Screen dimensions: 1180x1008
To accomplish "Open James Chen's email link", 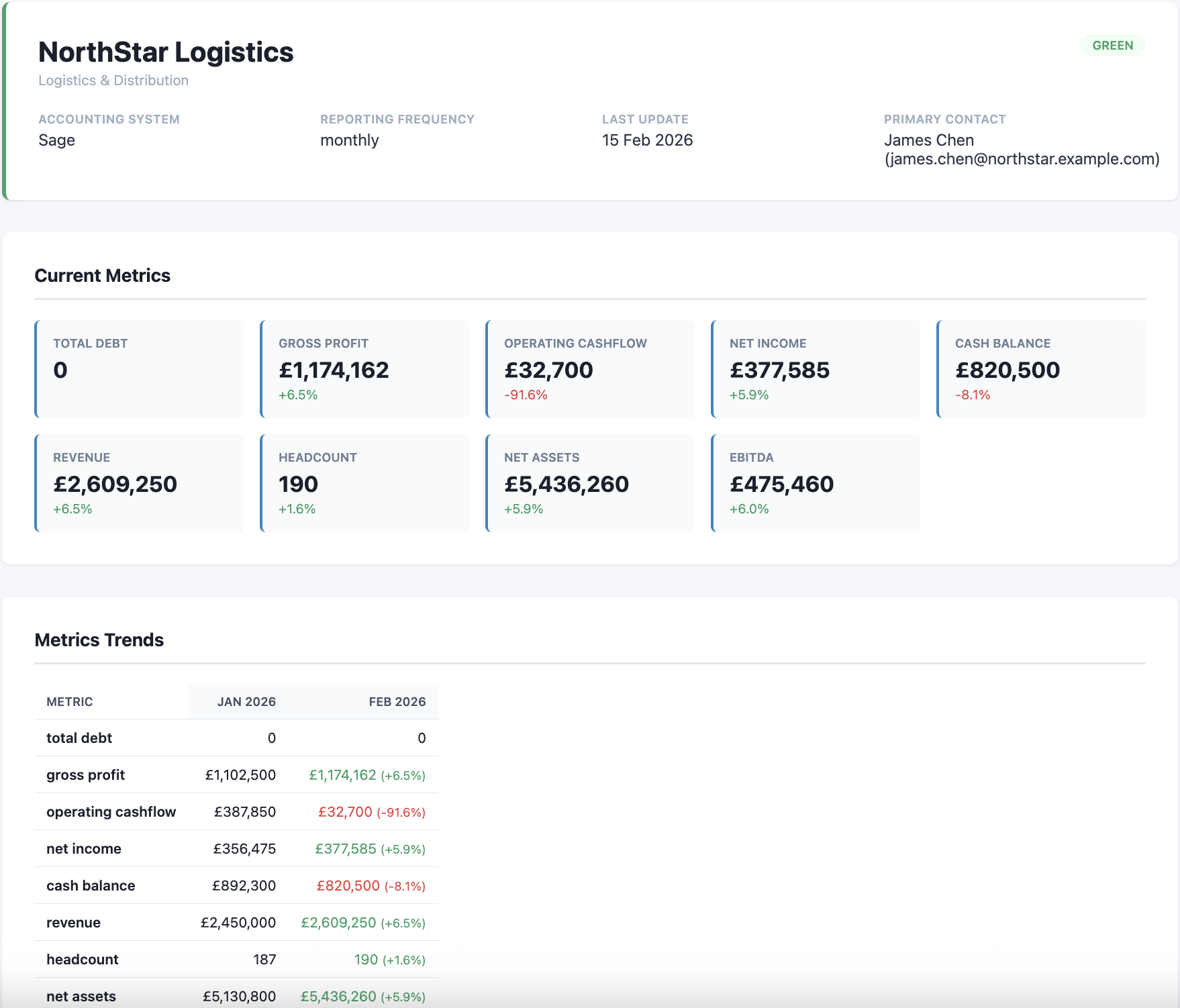I will [1022, 160].
